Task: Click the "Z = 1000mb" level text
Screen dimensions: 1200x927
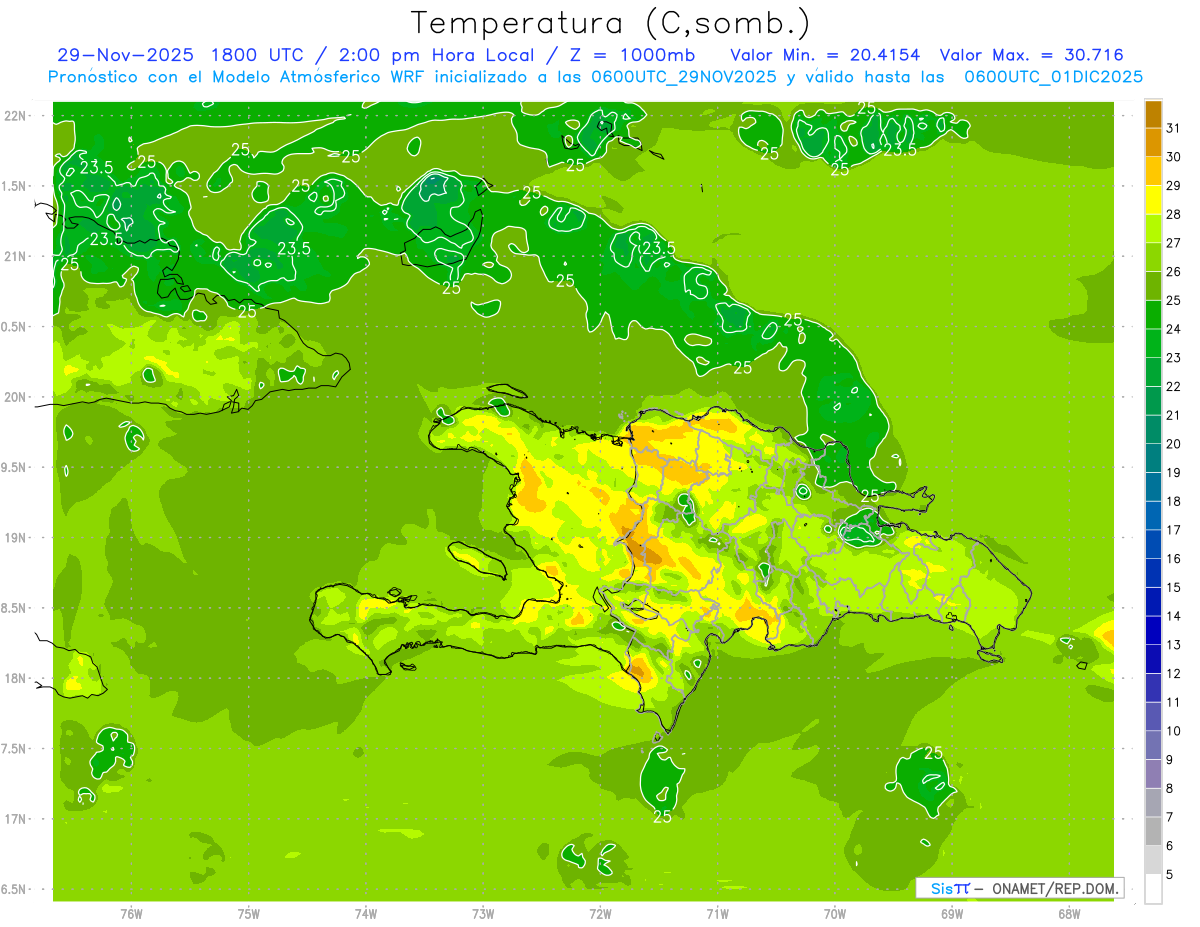Action: [634, 55]
